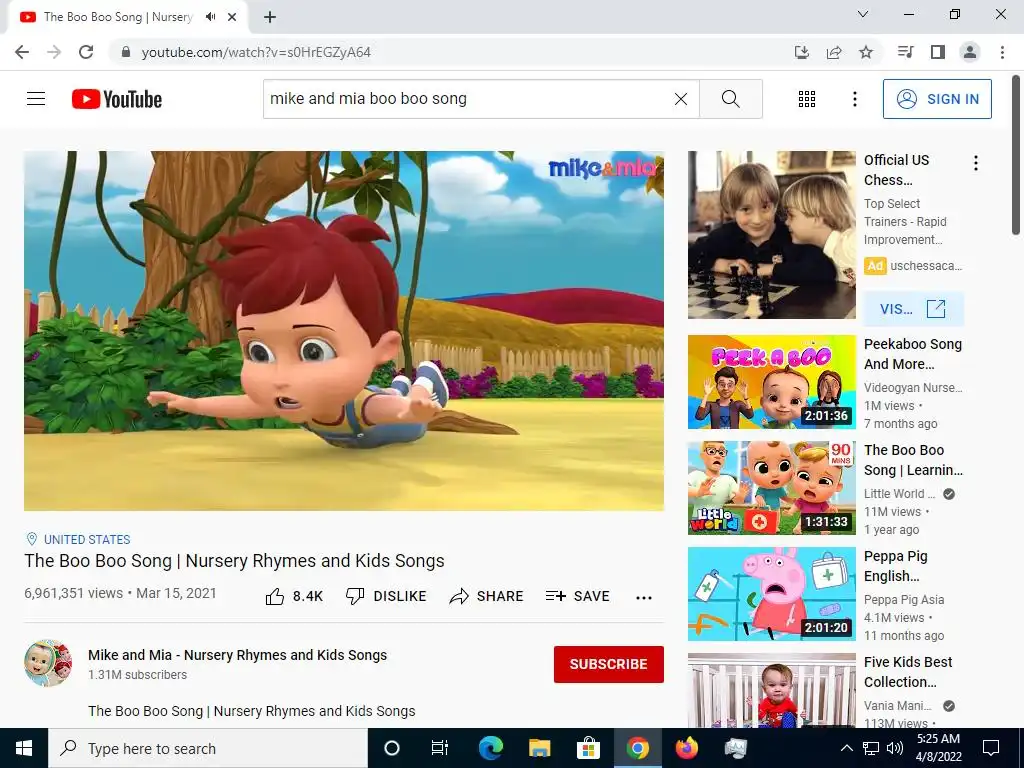Bookmark this page with the star
1024x768 pixels.
[x=866, y=52]
